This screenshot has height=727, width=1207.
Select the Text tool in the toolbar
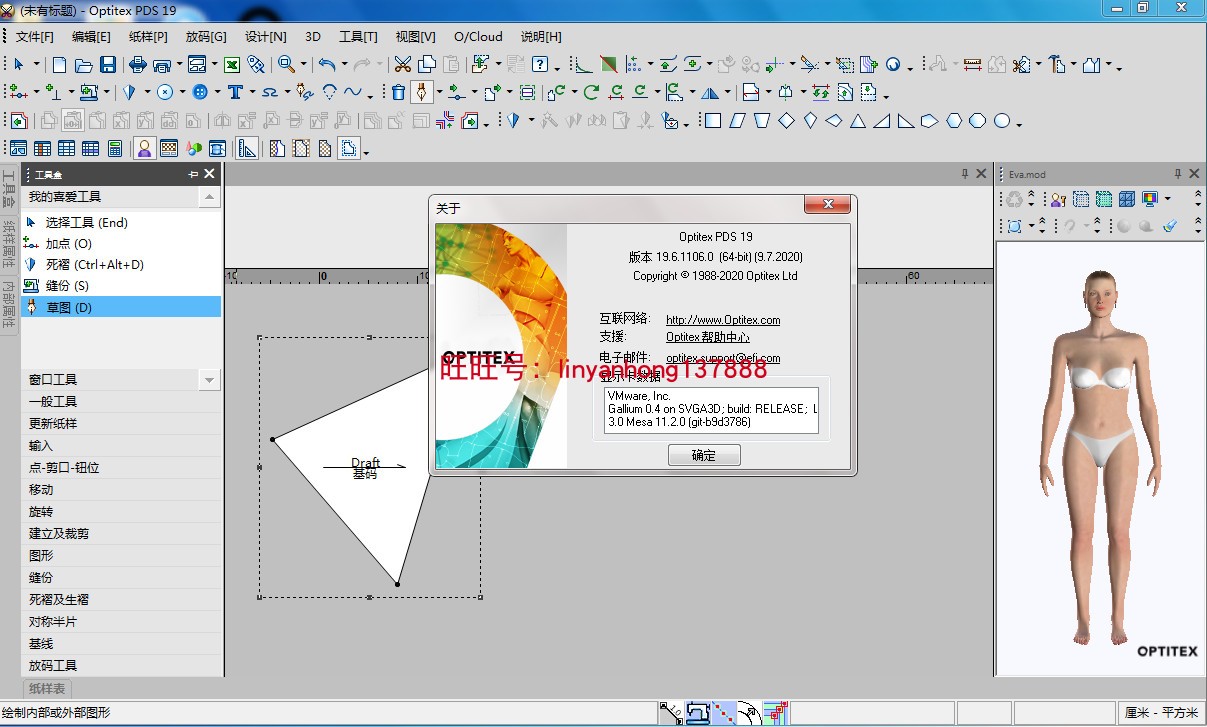click(x=236, y=93)
